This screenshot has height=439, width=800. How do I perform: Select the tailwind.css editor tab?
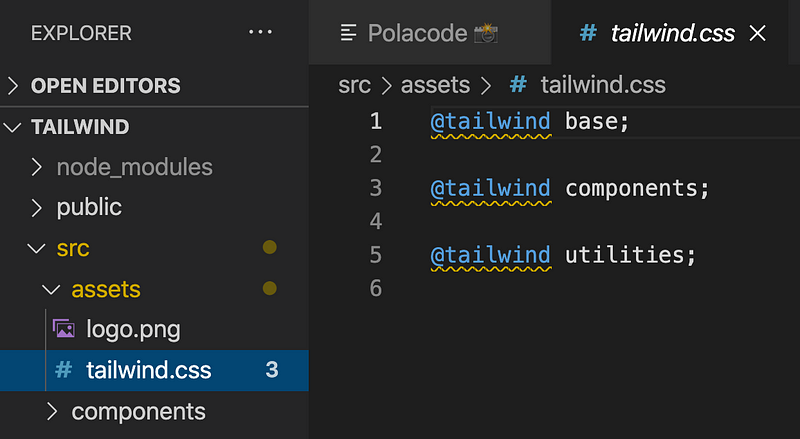click(x=672, y=33)
